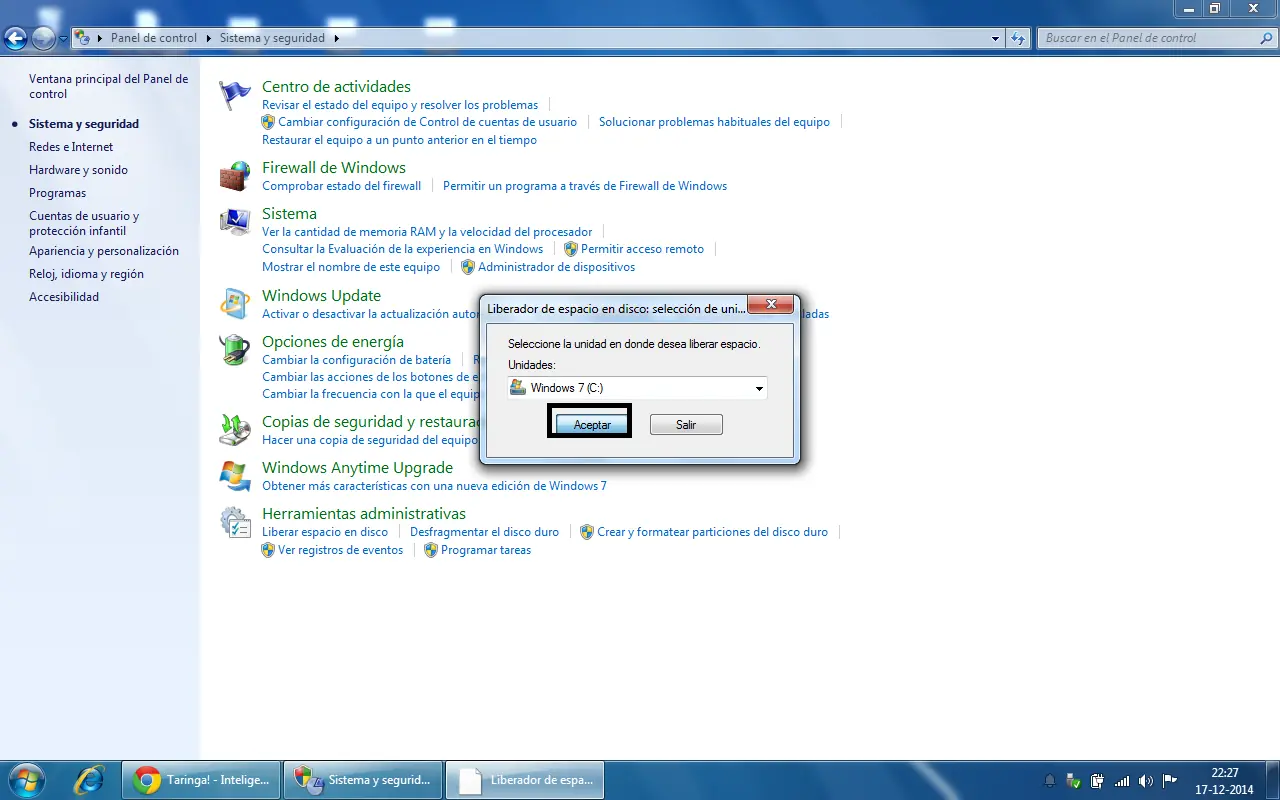
Task: Open Apariencia y personalización in the sidebar
Action: (104, 251)
